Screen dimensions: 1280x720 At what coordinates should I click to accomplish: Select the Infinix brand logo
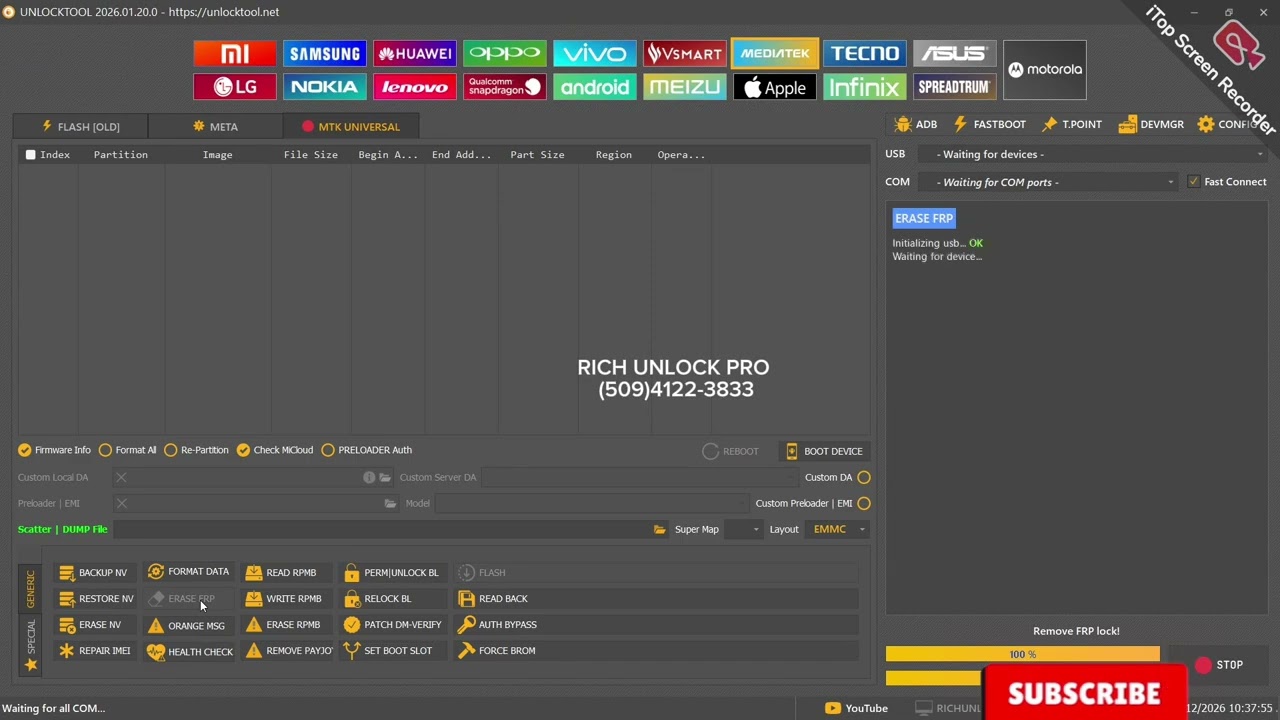pos(864,87)
